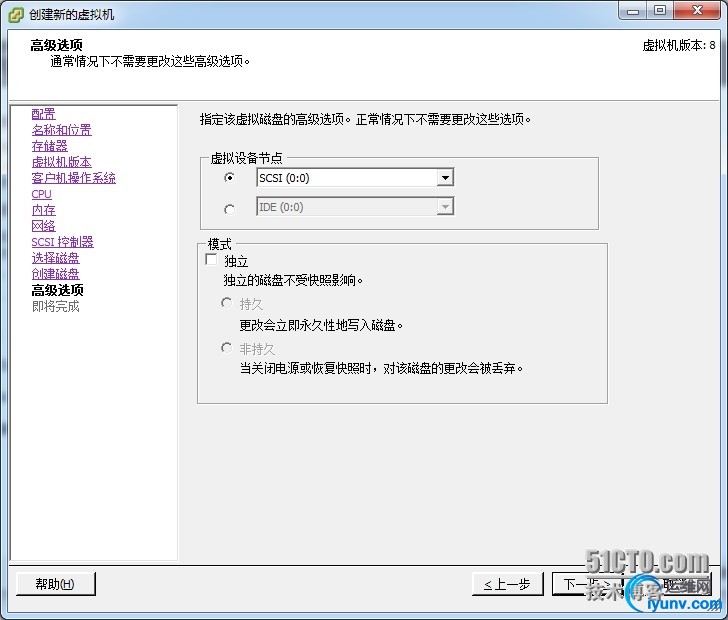Viewport: 728px width, 620px height.
Task: Click the 帮助(H) button
Action: pyautogui.click(x=56, y=584)
